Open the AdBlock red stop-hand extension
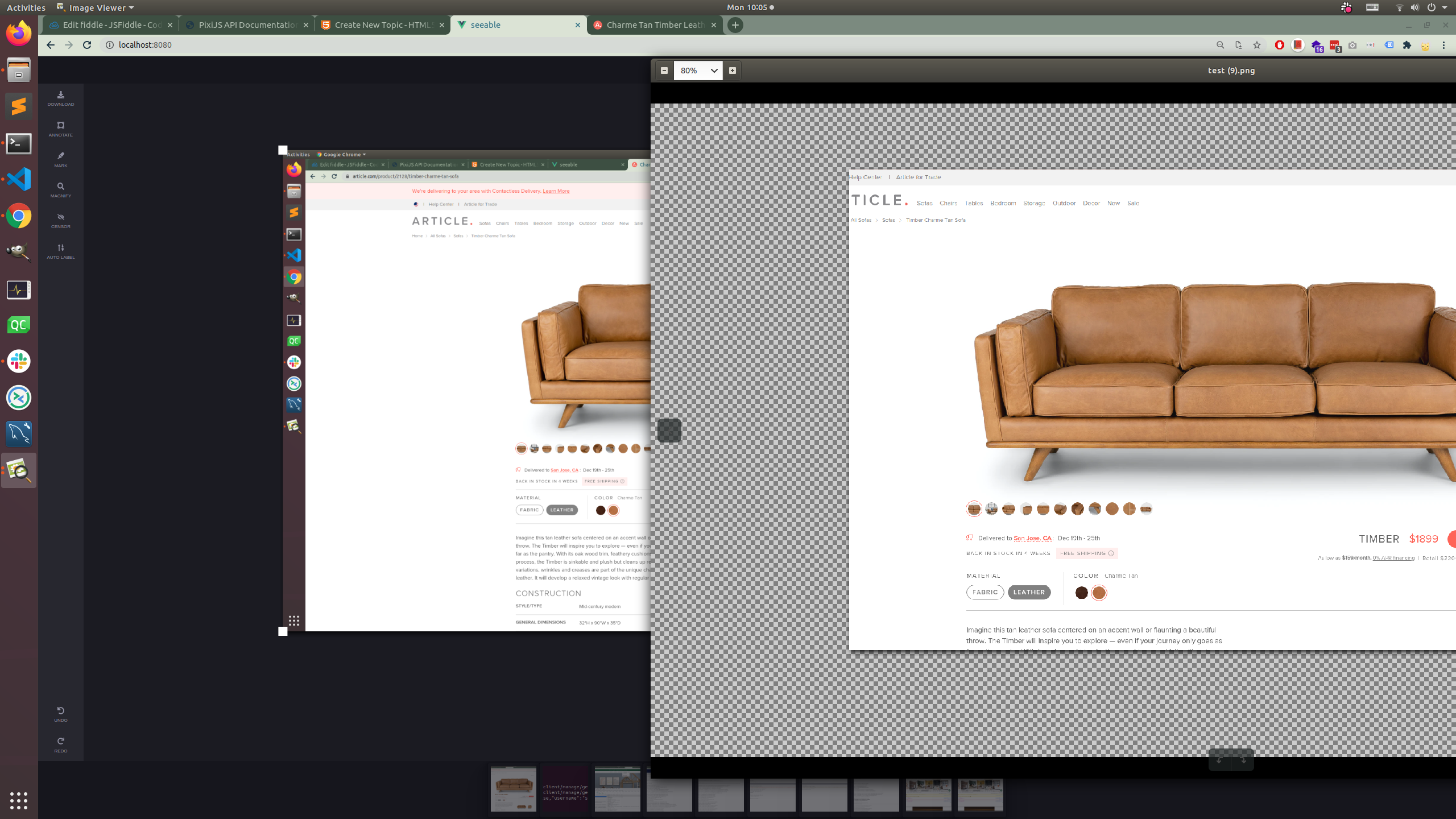 click(1279, 45)
